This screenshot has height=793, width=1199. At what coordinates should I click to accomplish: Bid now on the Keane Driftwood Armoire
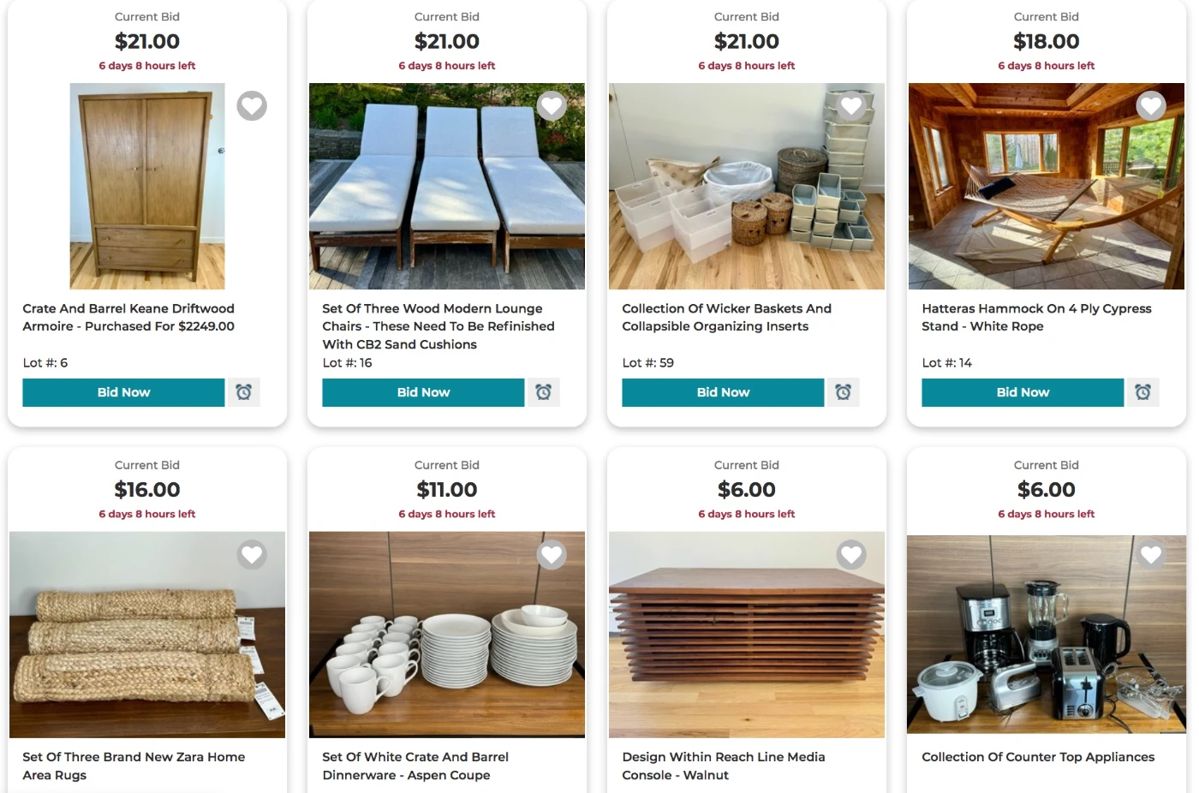coord(123,392)
